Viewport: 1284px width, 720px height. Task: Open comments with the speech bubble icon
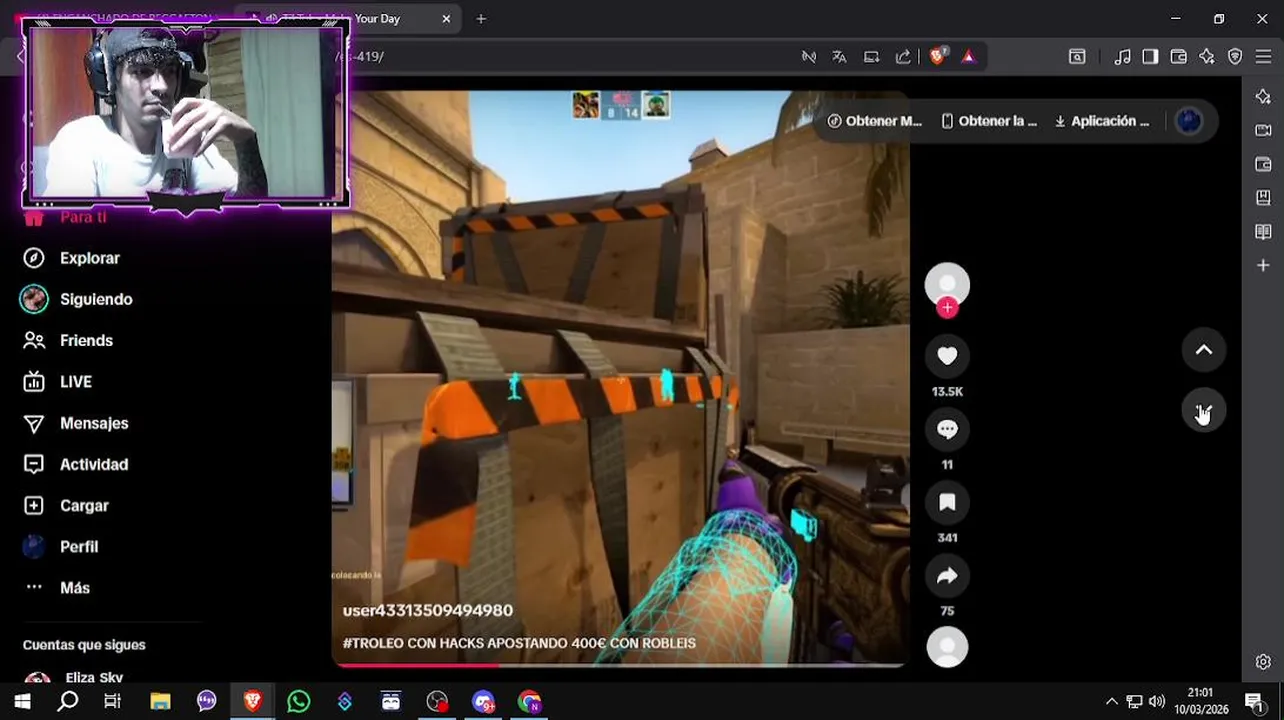(947, 429)
